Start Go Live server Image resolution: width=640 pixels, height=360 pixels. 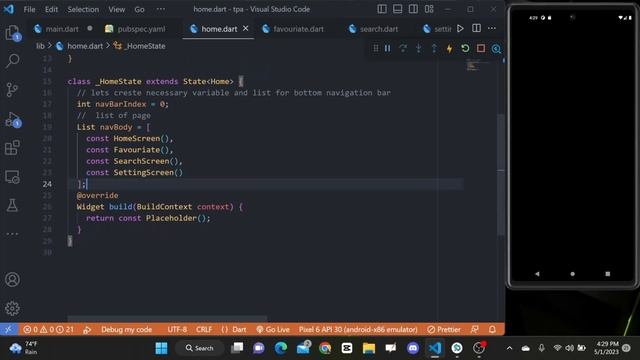click(273, 329)
